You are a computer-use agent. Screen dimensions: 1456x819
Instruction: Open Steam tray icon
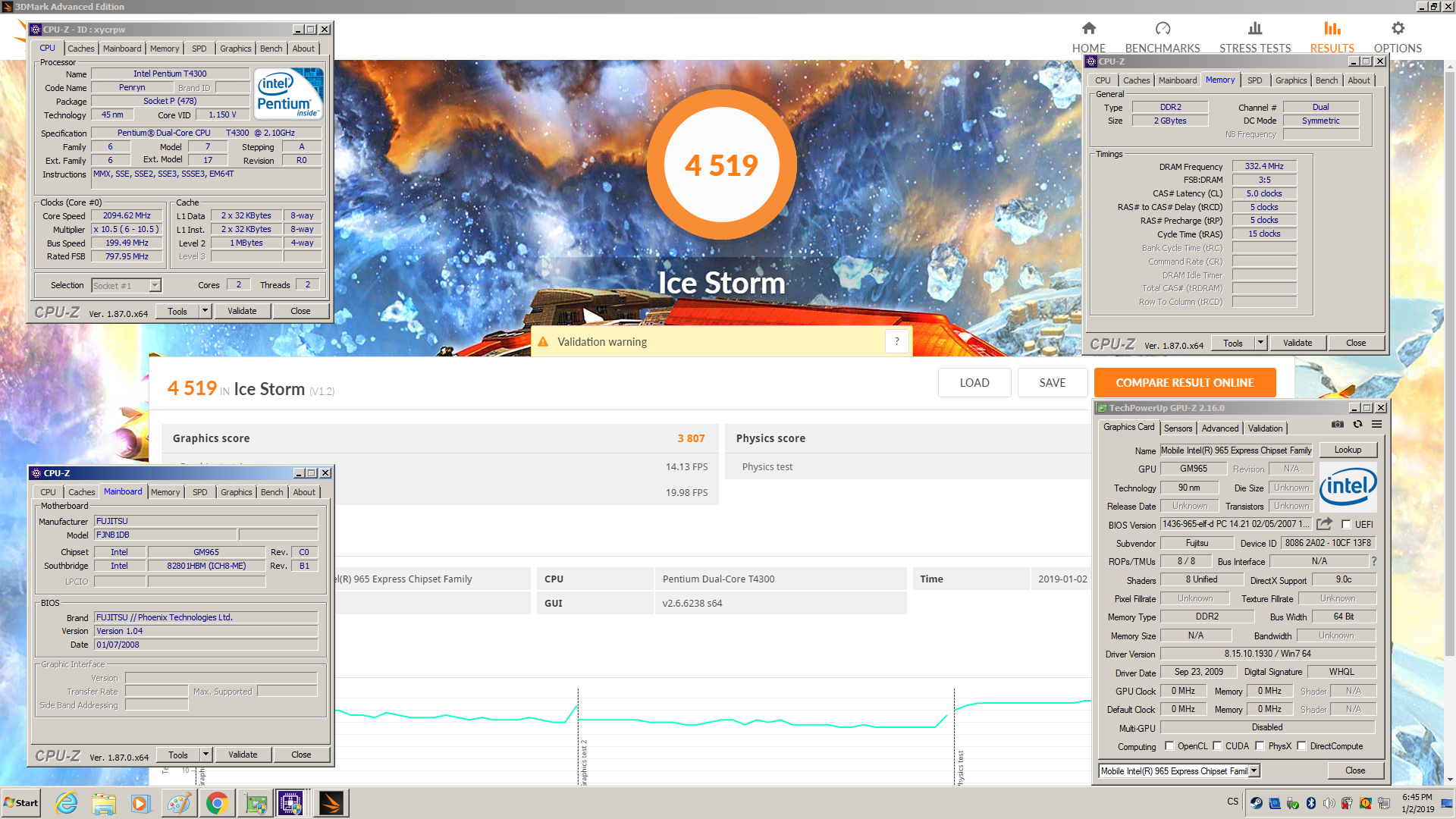[1257, 803]
